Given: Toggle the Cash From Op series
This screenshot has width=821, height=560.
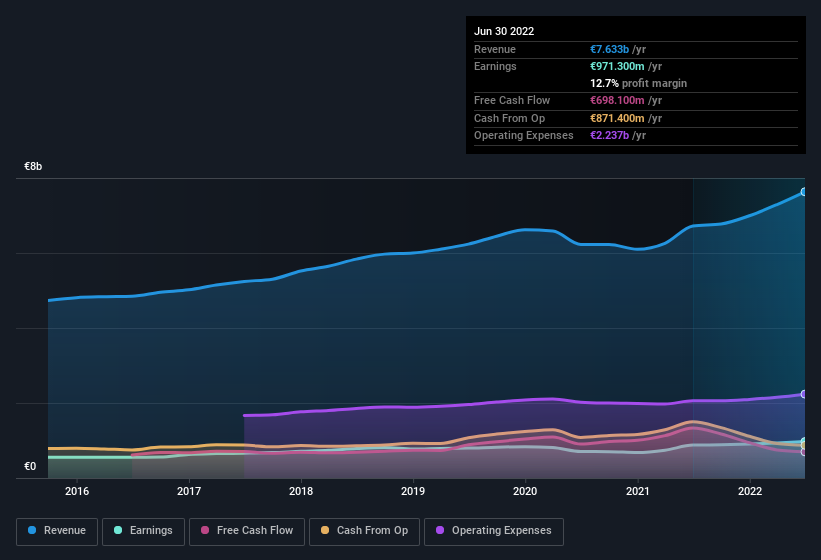Looking at the screenshot, I should (x=364, y=531).
